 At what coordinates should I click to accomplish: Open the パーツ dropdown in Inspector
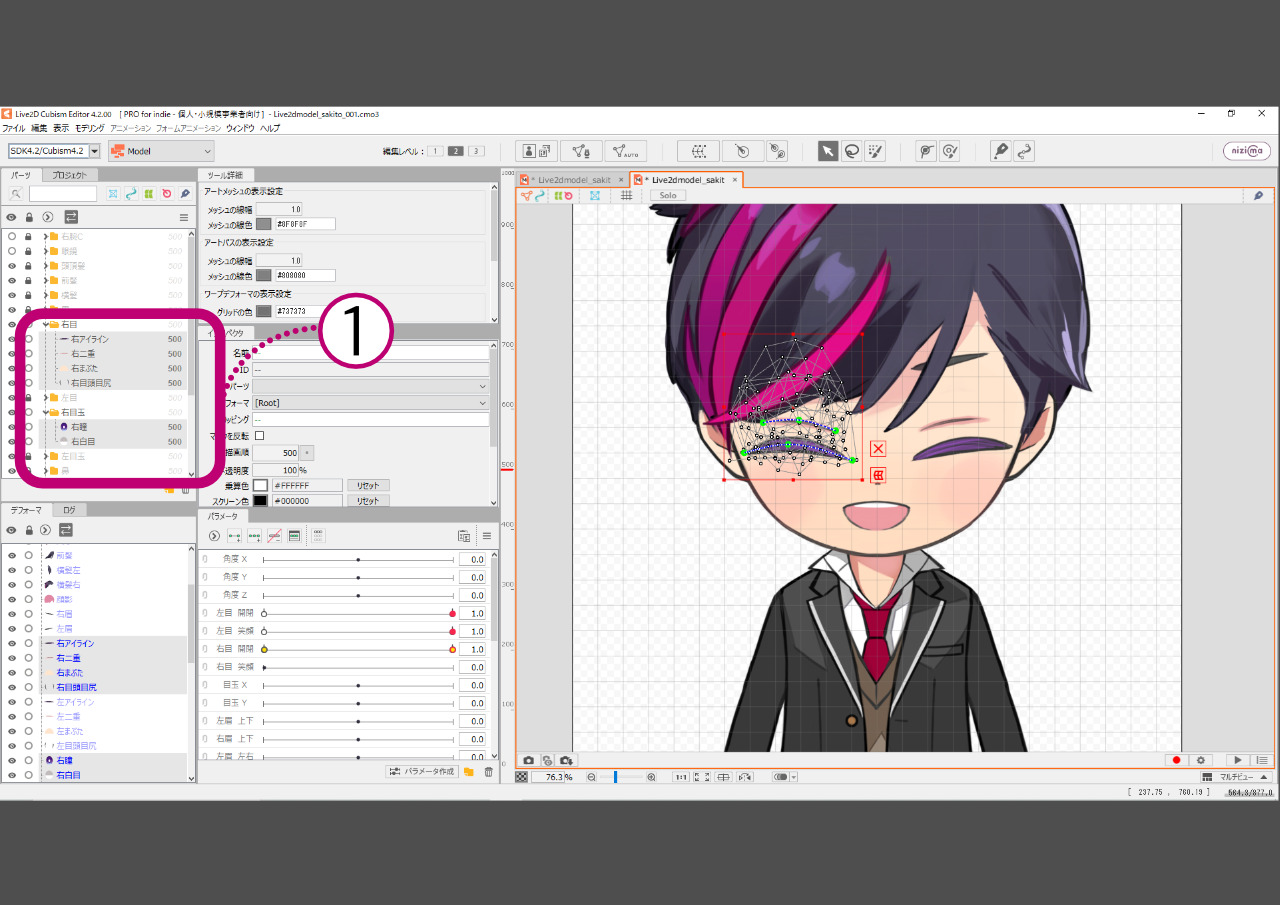click(x=371, y=386)
